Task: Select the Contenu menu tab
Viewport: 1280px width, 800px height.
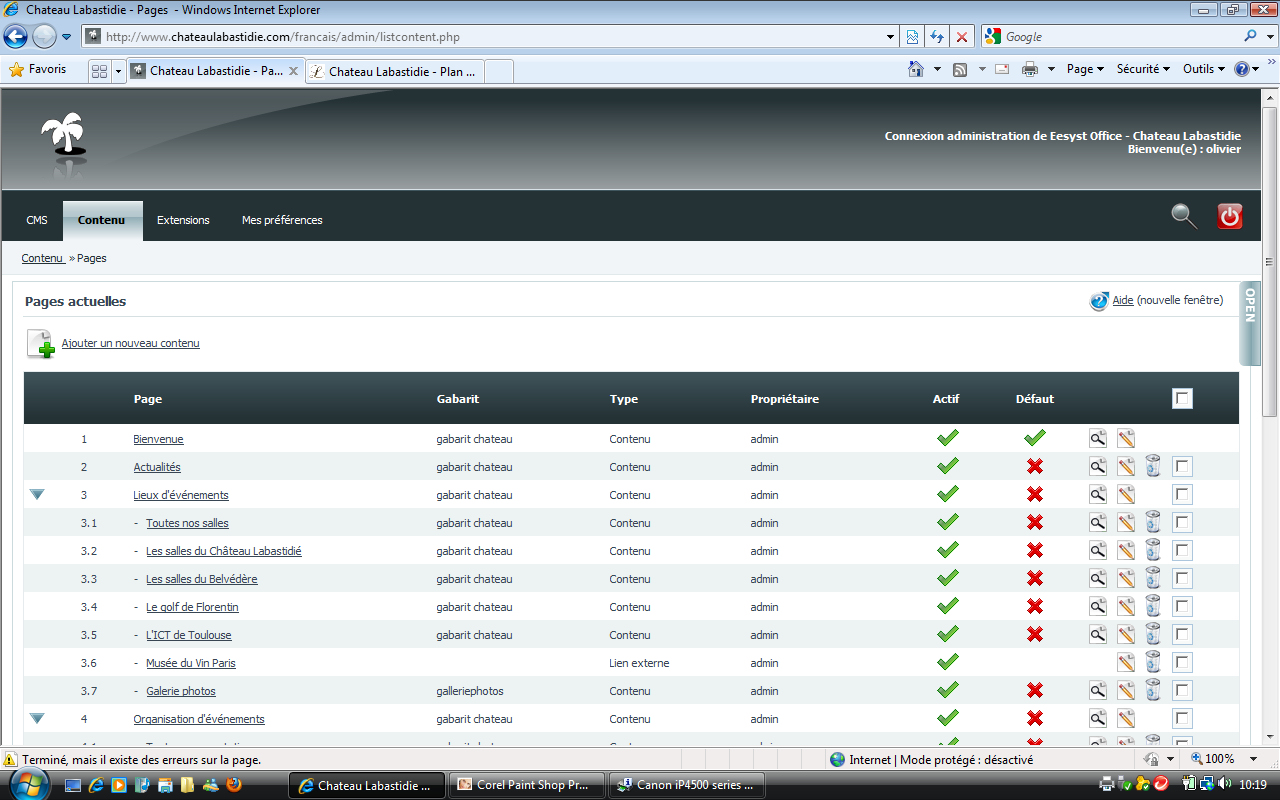Action: tap(102, 220)
